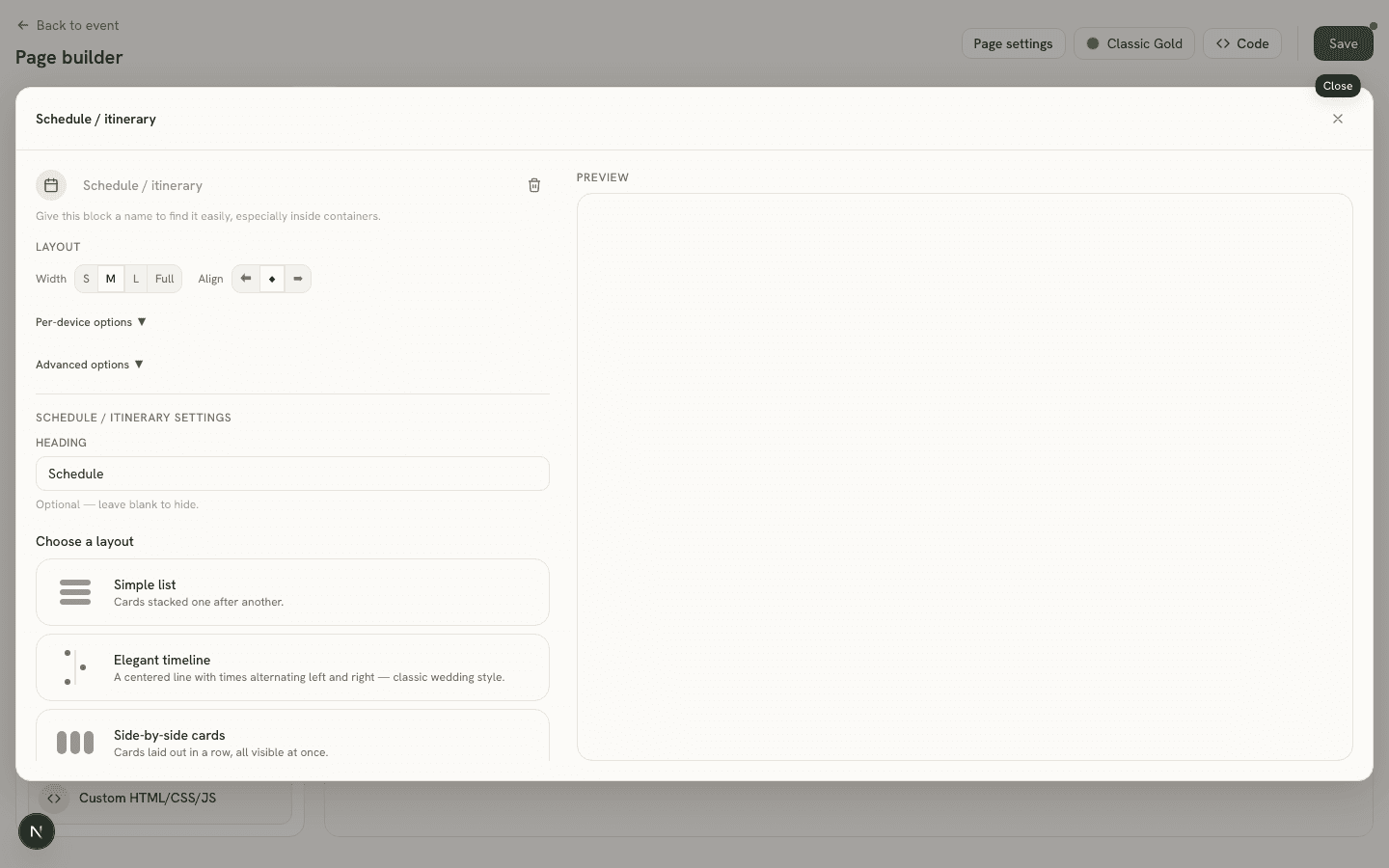
Task: Open Page settings
Action: tap(1013, 43)
